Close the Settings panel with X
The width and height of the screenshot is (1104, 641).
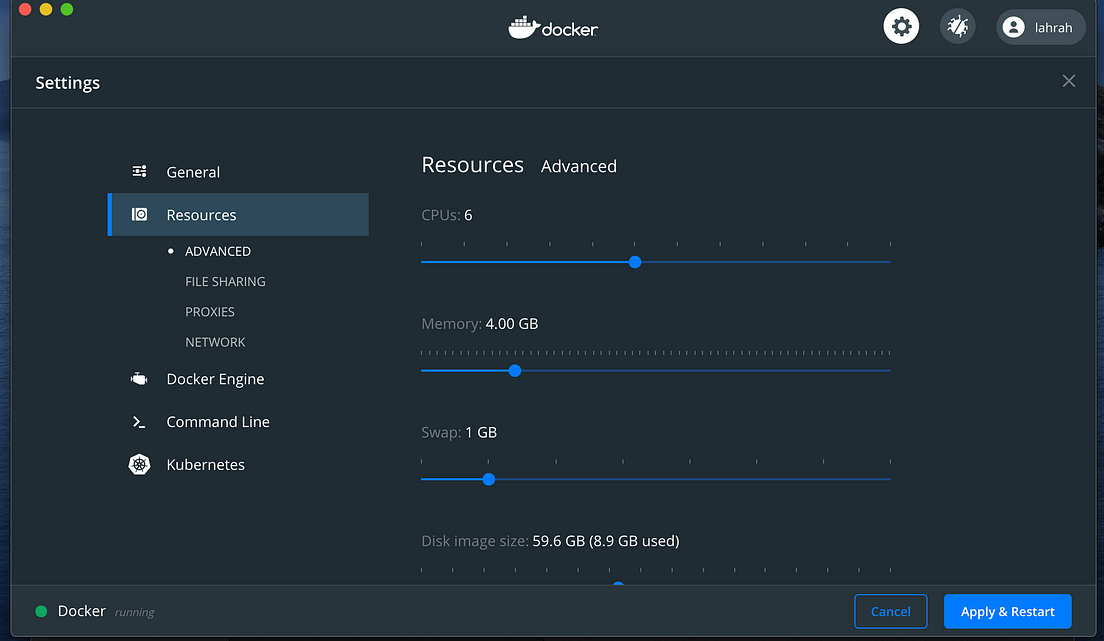[x=1069, y=81]
